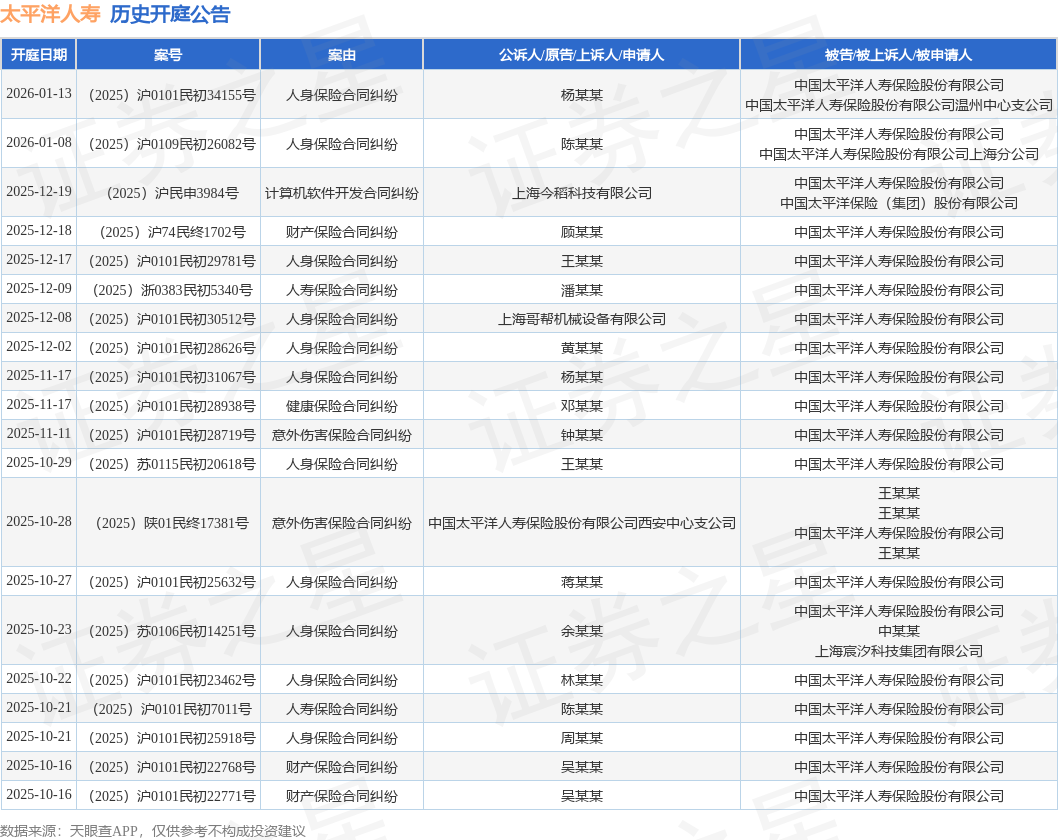This screenshot has height=840, width=1058.
Task: Click case number 沪0101民初7011号
Action: 196,709
